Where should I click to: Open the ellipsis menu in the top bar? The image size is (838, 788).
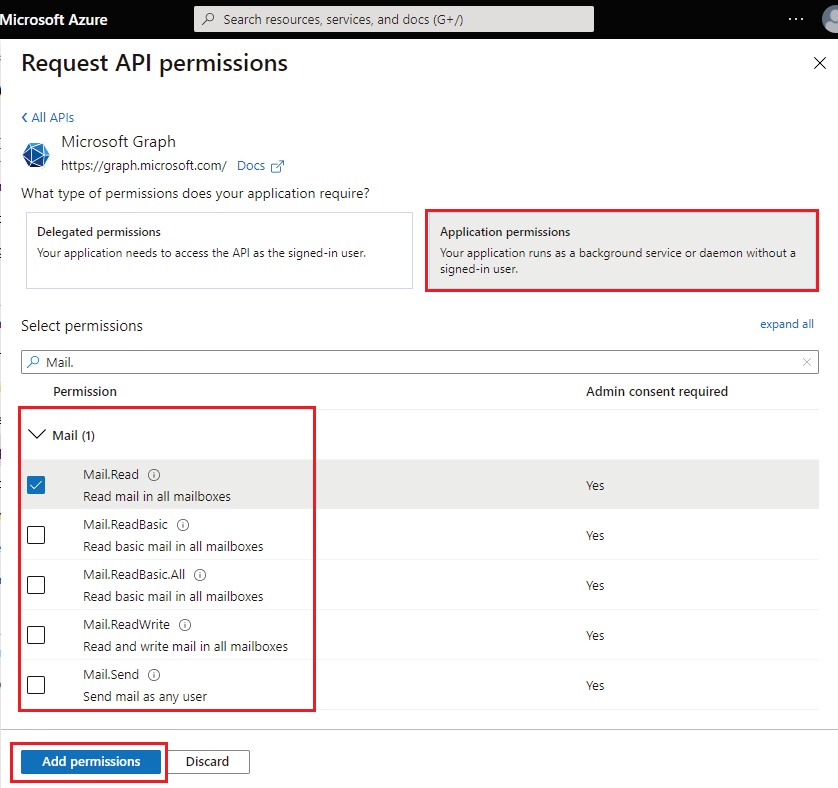[x=795, y=19]
